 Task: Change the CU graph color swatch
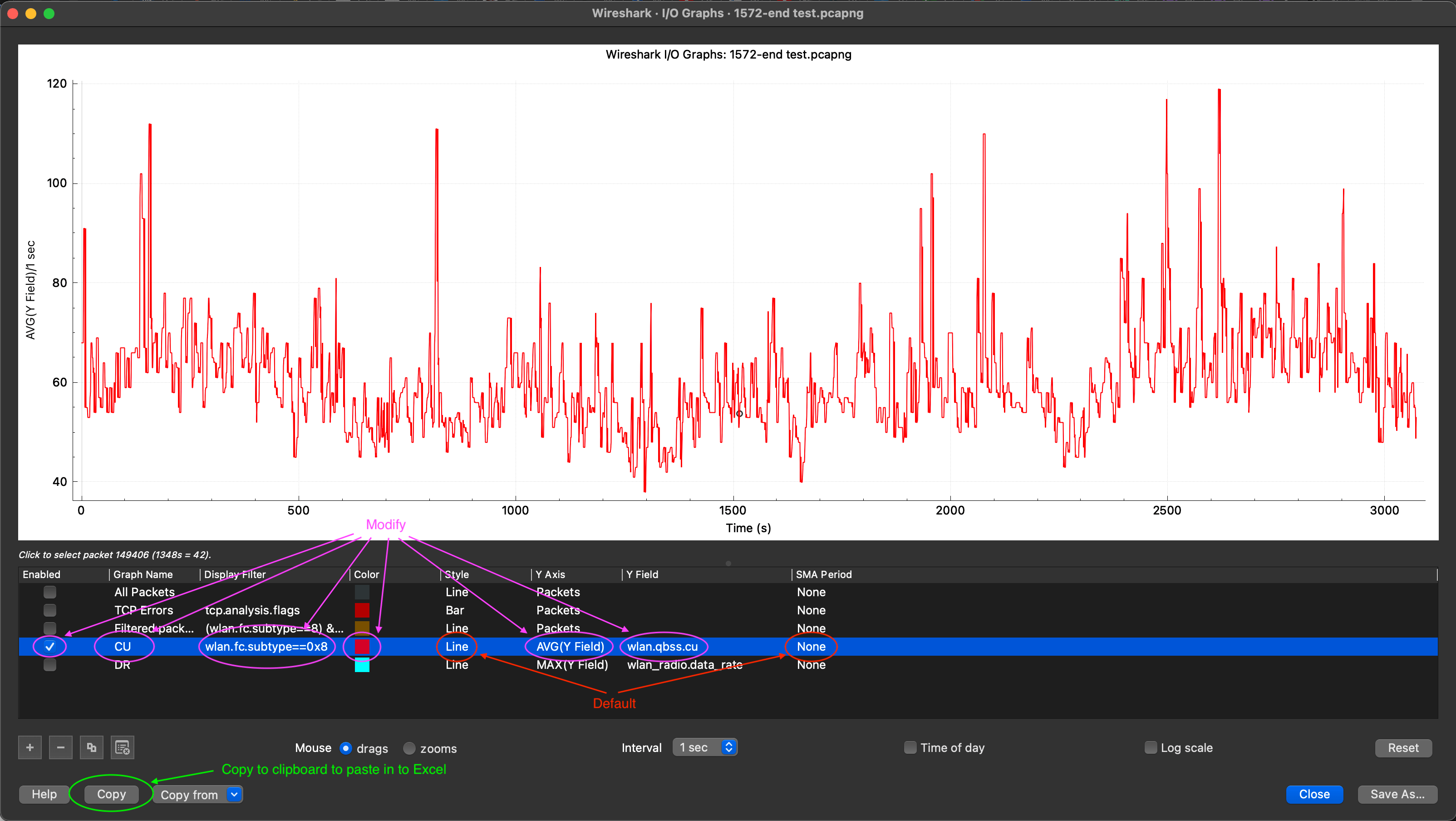point(363,646)
